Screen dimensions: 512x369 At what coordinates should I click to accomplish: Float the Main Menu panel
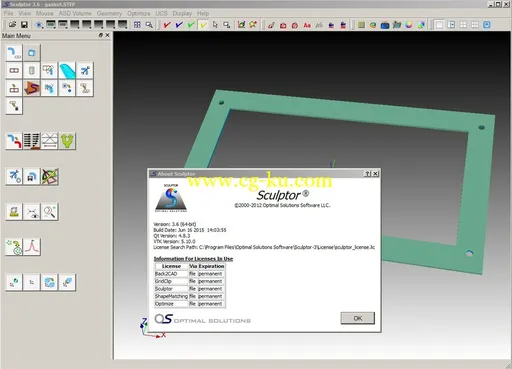[101, 35]
